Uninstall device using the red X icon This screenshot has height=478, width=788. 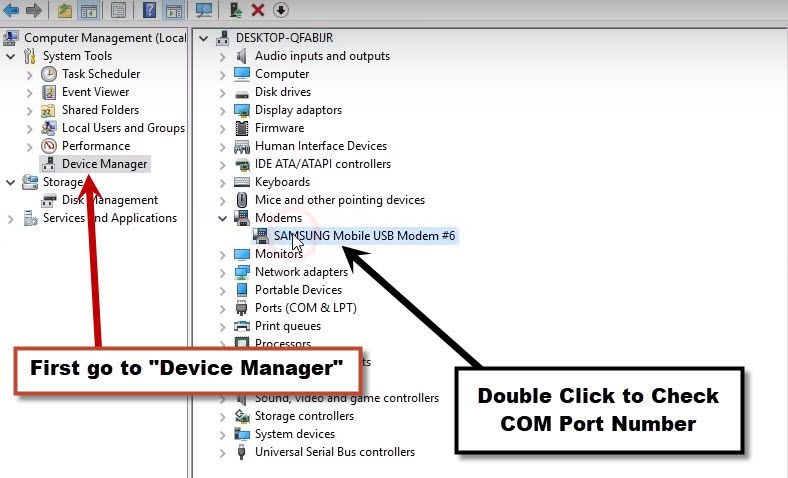coord(258,10)
